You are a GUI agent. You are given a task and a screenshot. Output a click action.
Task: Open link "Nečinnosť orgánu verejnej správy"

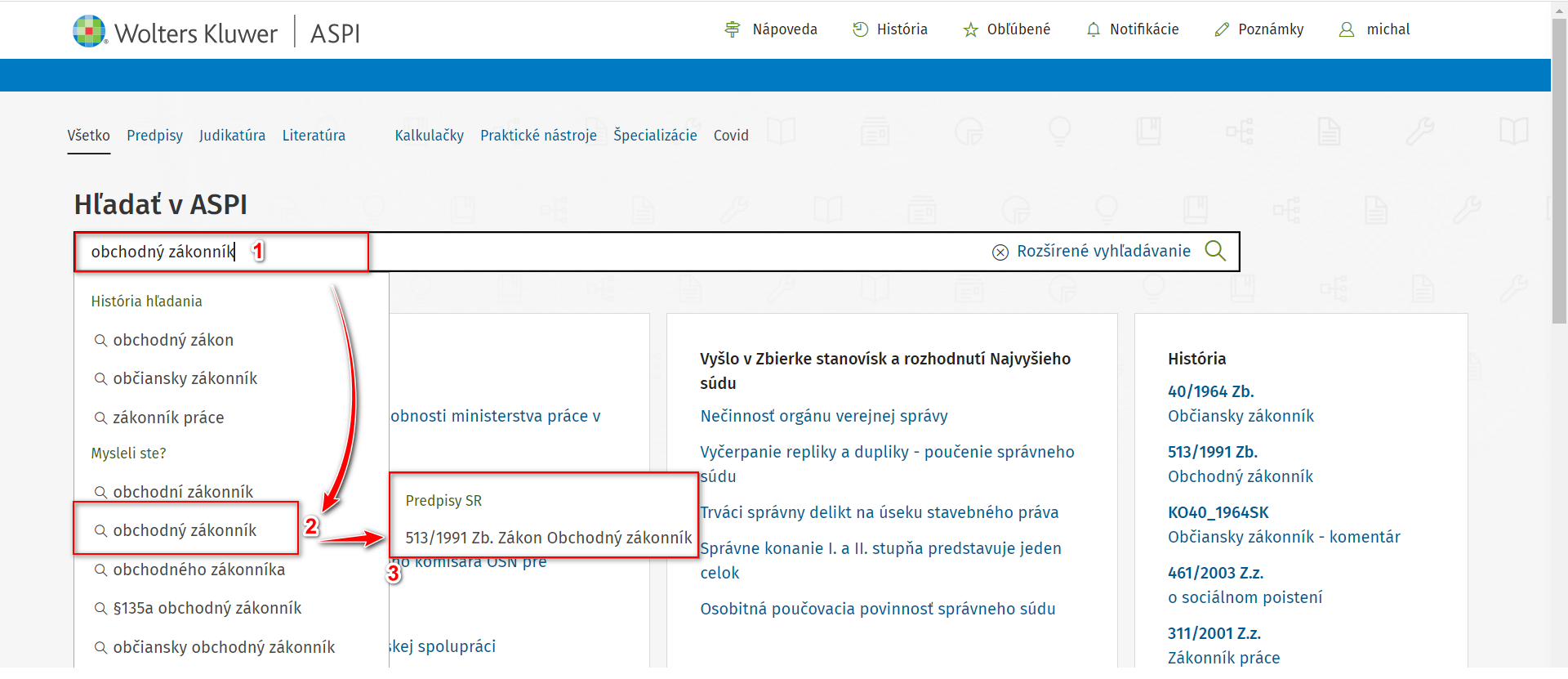pyautogui.click(x=823, y=416)
